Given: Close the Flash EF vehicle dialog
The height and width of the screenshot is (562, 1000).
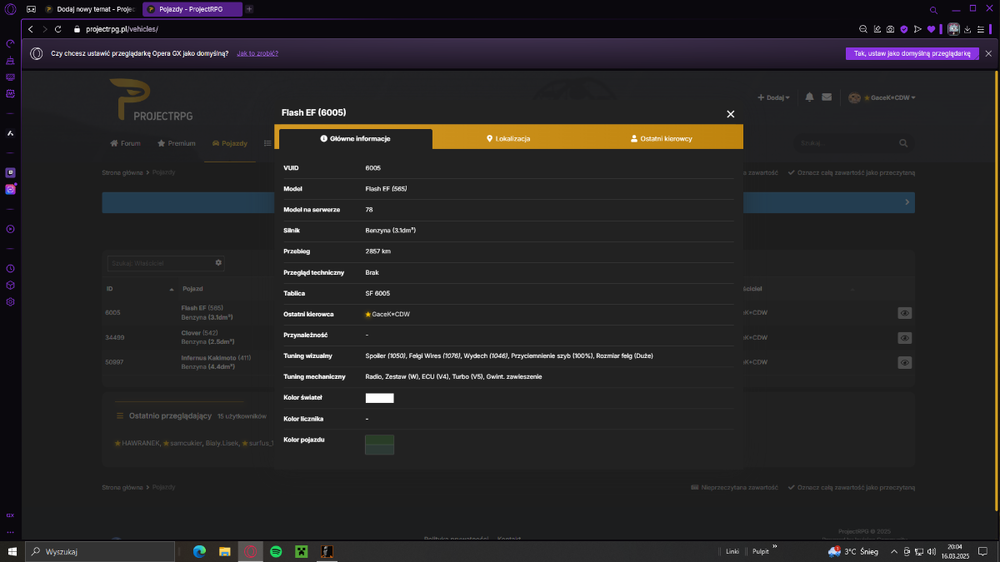Looking at the screenshot, I should tap(730, 114).
